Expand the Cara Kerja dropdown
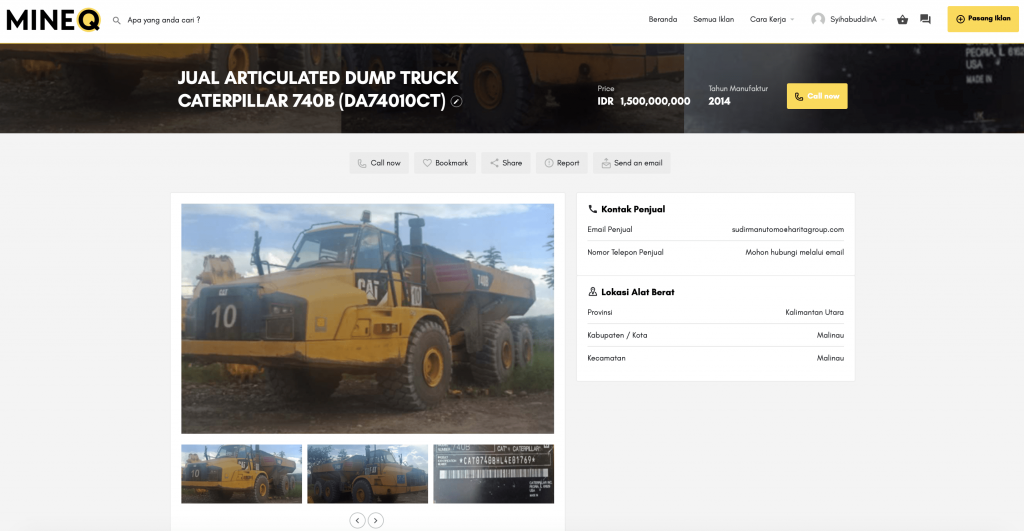This screenshot has height=531, width=1024. tap(772, 20)
